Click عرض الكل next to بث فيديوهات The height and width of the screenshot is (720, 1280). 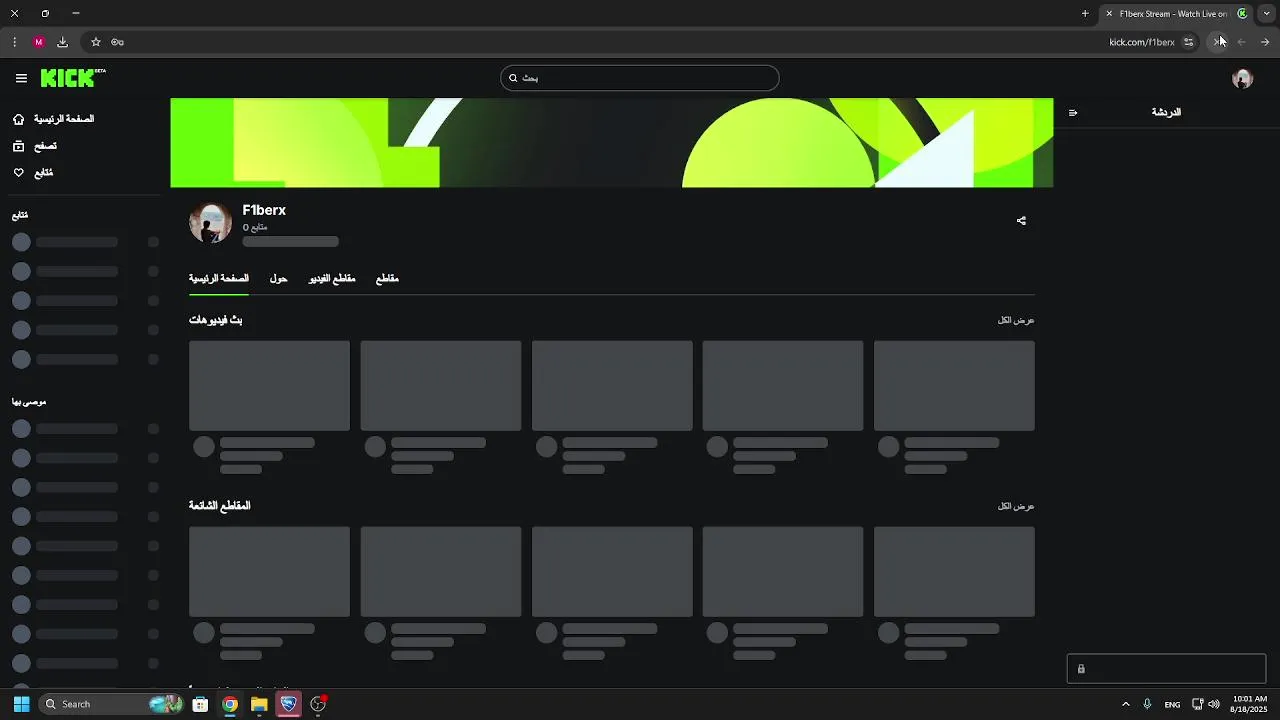[x=1016, y=320]
